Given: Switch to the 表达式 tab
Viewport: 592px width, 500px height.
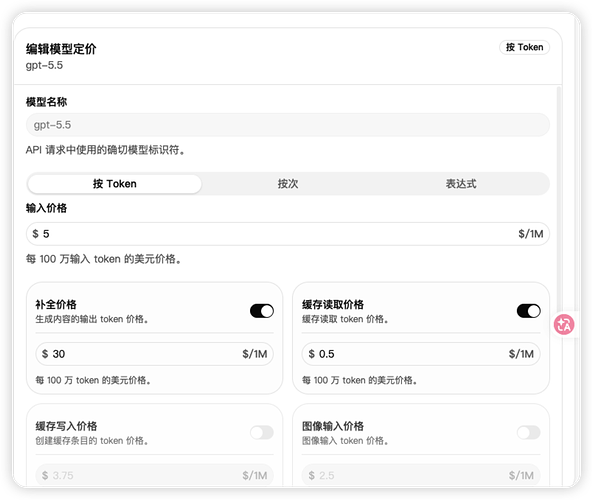Looking at the screenshot, I should point(461,184).
